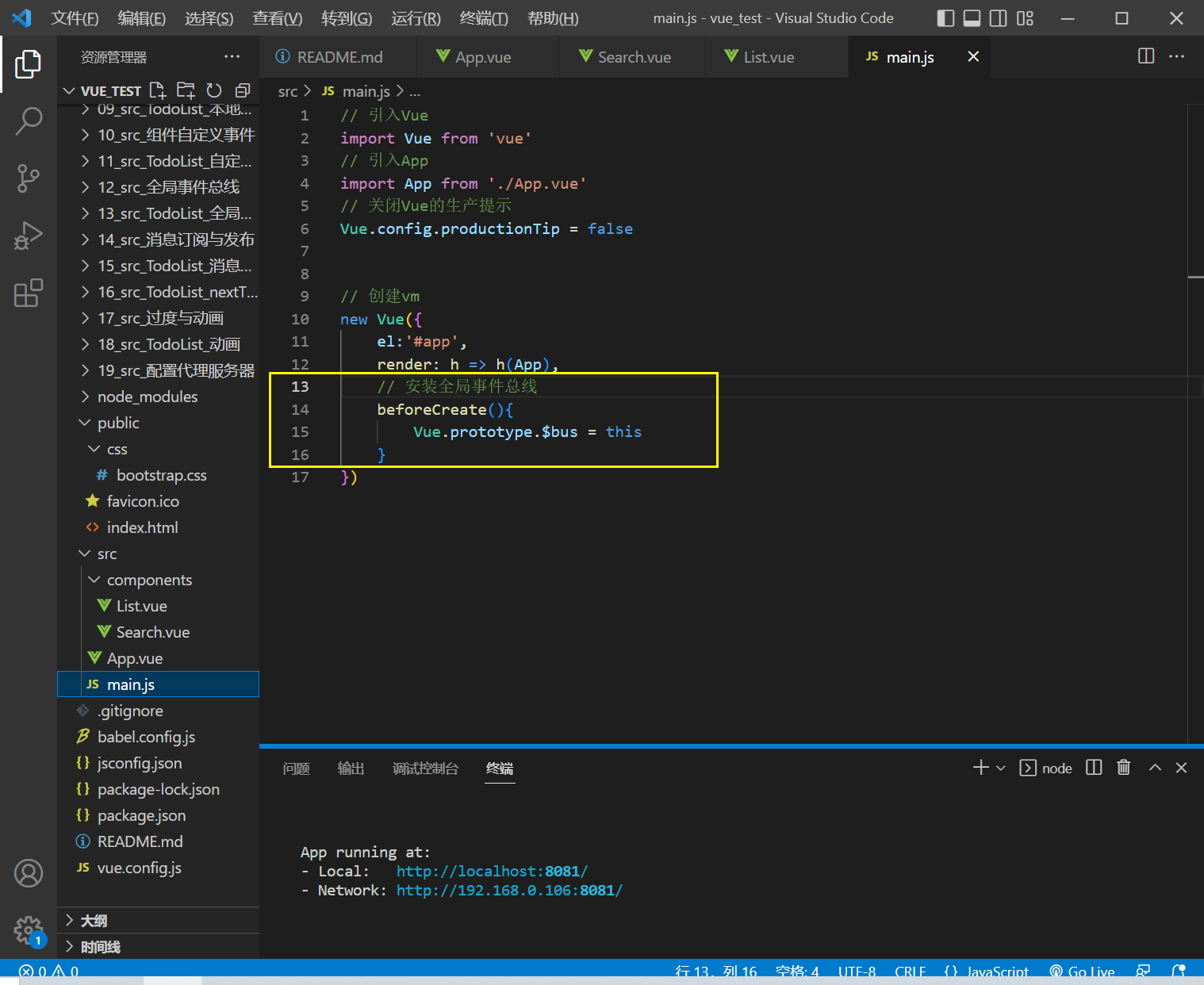Toggle primary side bar layout icon

pos(945,18)
